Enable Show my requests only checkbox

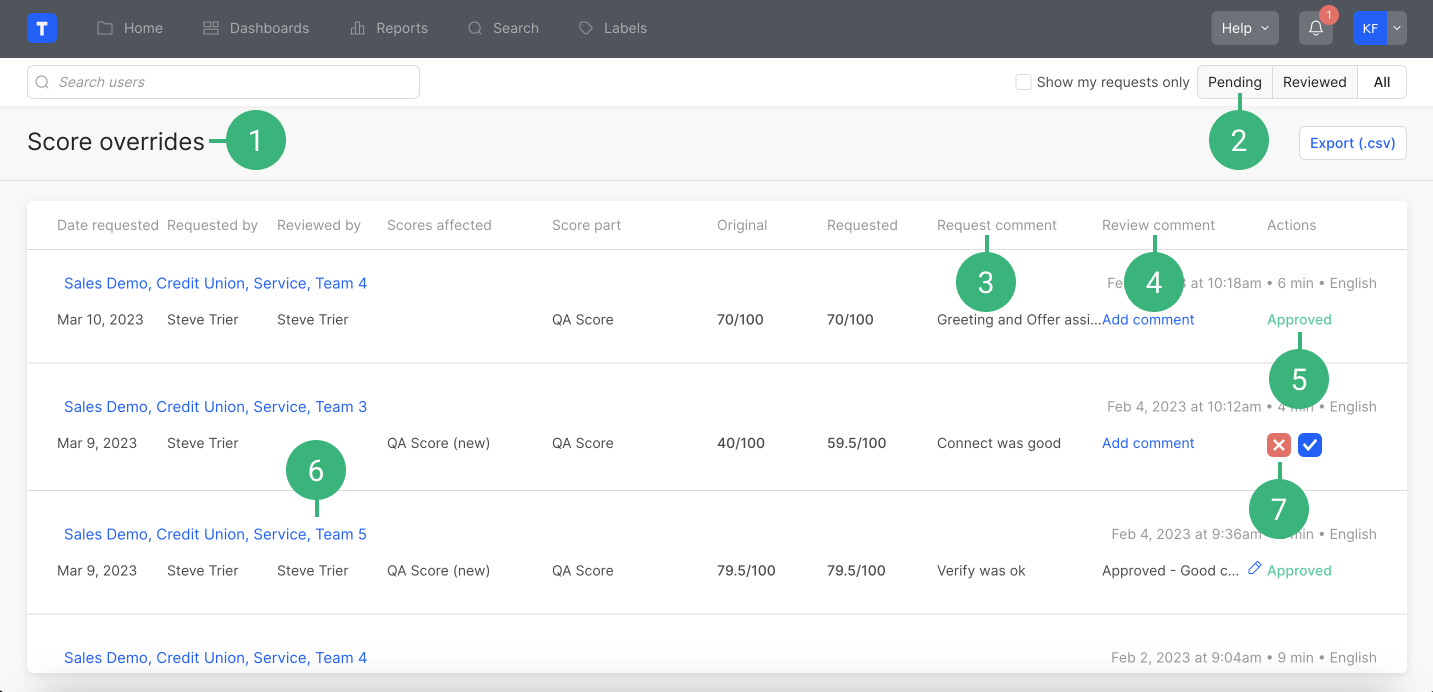[x=1023, y=82]
